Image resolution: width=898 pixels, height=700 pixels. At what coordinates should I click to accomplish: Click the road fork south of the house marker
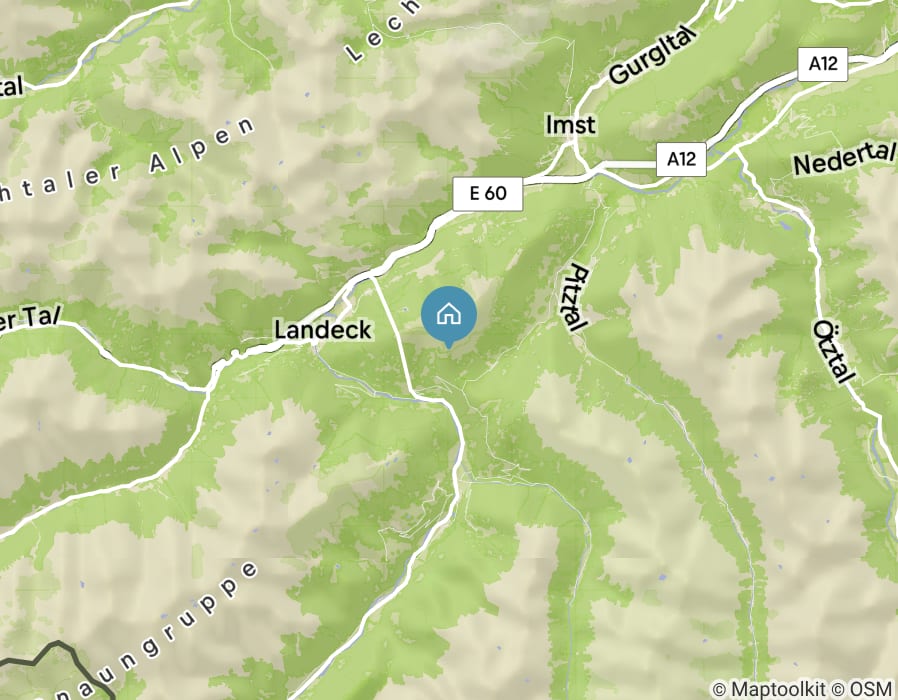coord(440,397)
